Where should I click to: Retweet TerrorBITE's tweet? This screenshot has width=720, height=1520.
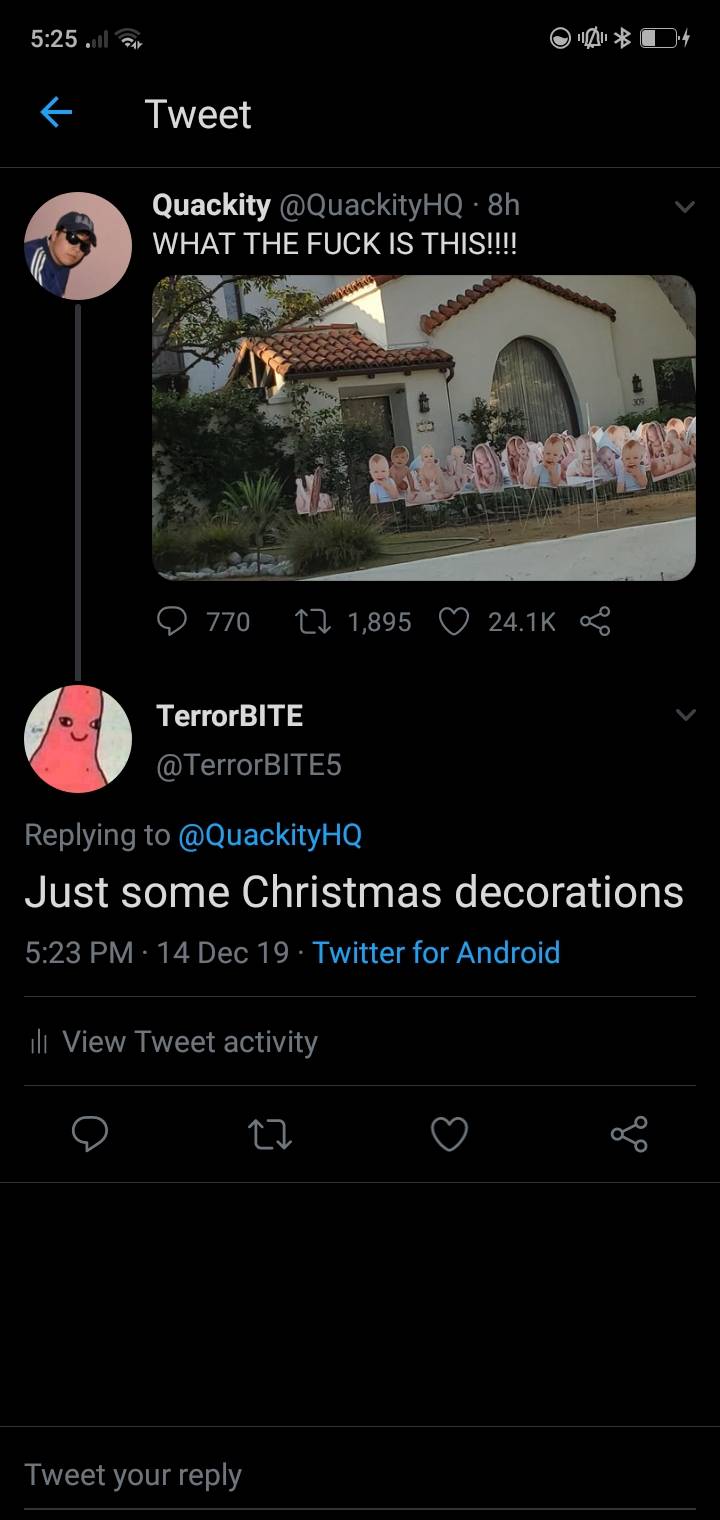[269, 1134]
